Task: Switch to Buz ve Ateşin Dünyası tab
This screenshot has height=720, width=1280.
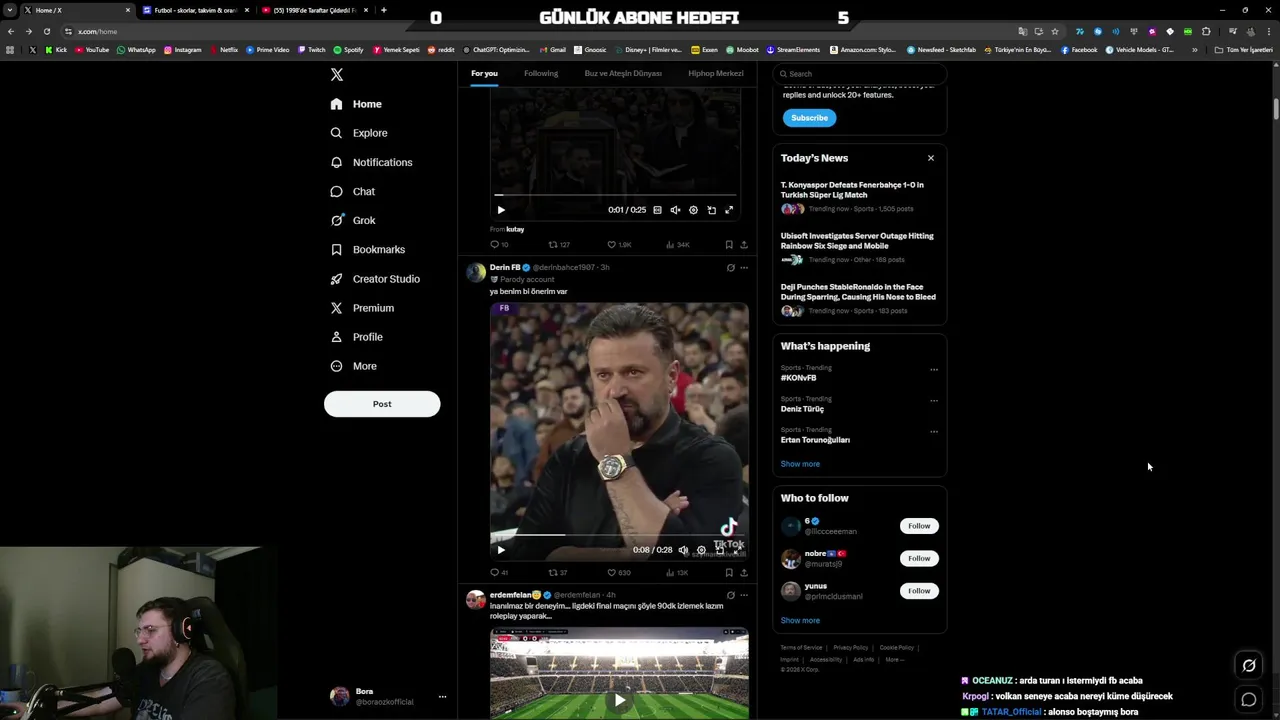Action: [x=623, y=73]
